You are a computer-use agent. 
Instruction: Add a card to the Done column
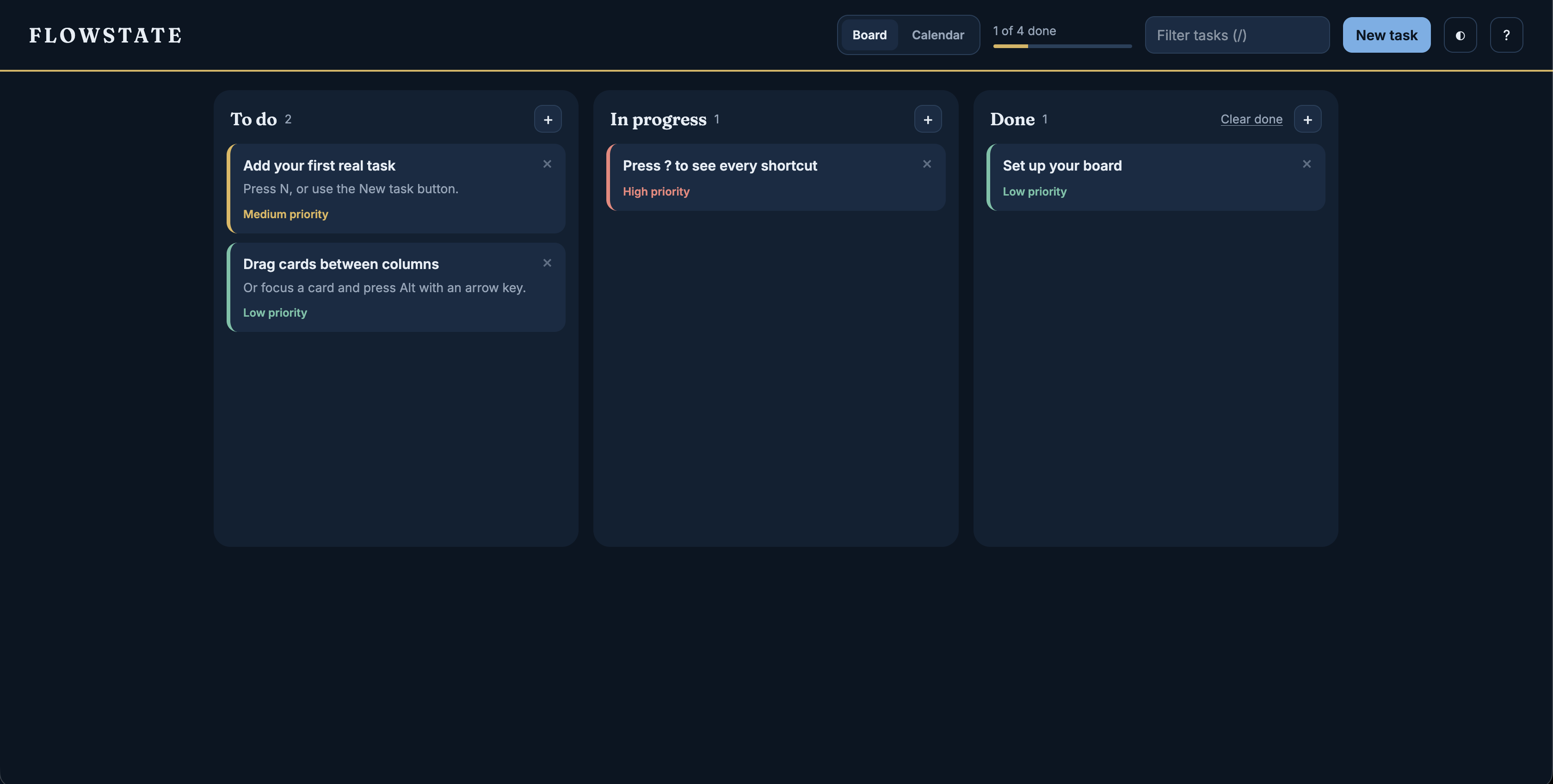click(1307, 119)
